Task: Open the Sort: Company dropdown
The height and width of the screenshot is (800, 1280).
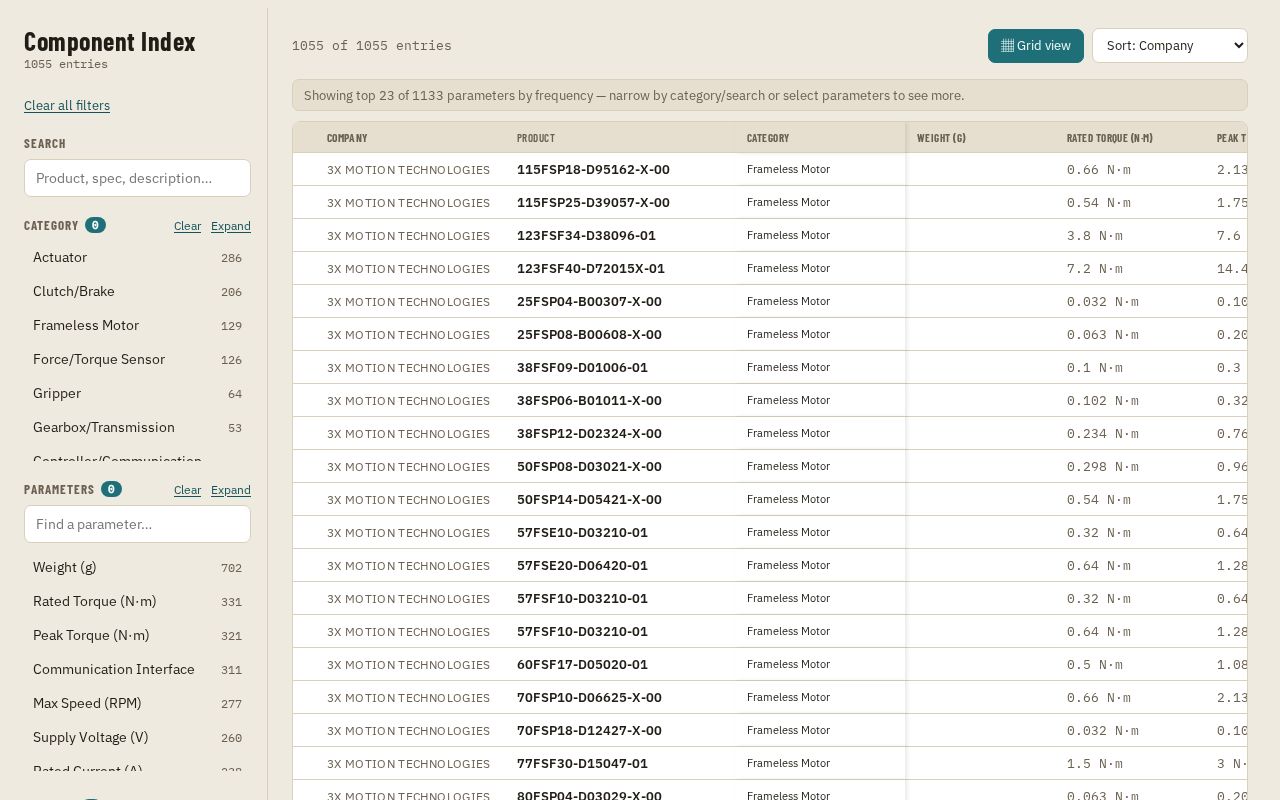Action: pos(1170,46)
